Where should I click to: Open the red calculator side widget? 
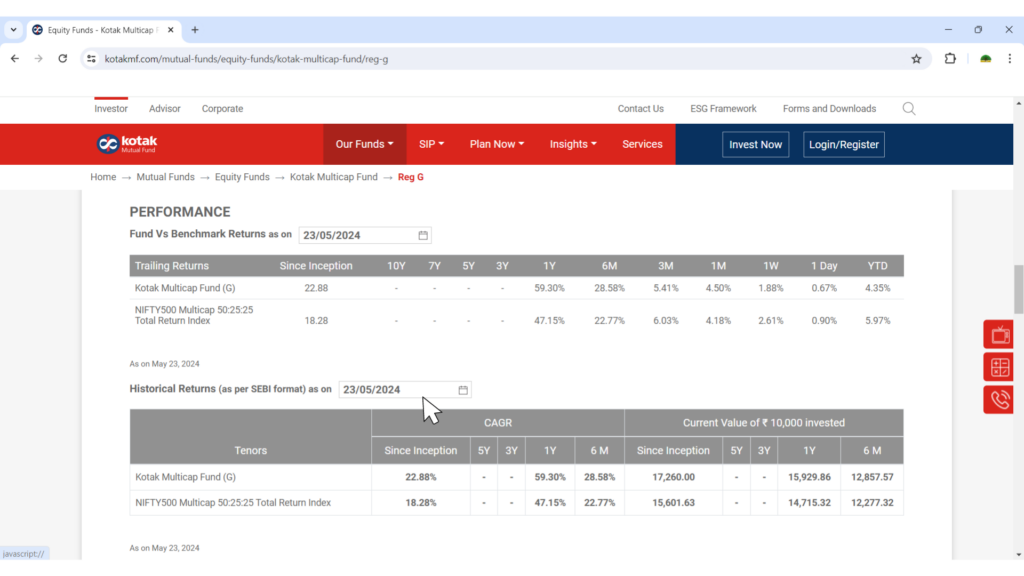999,367
